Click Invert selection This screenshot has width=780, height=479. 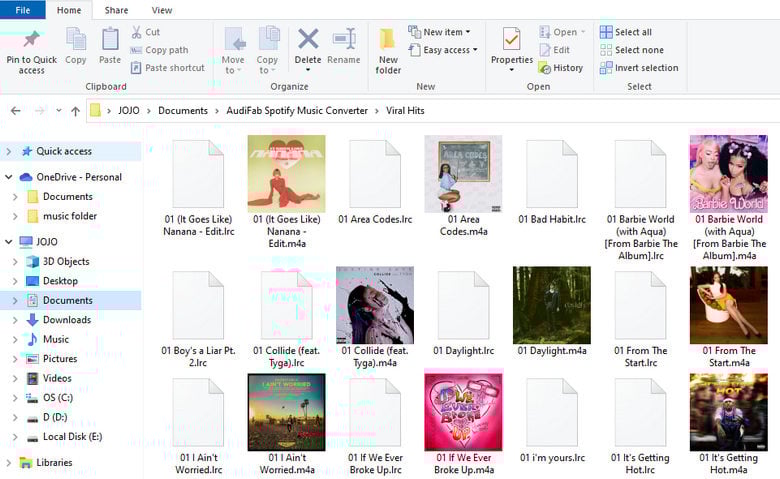click(x=639, y=68)
